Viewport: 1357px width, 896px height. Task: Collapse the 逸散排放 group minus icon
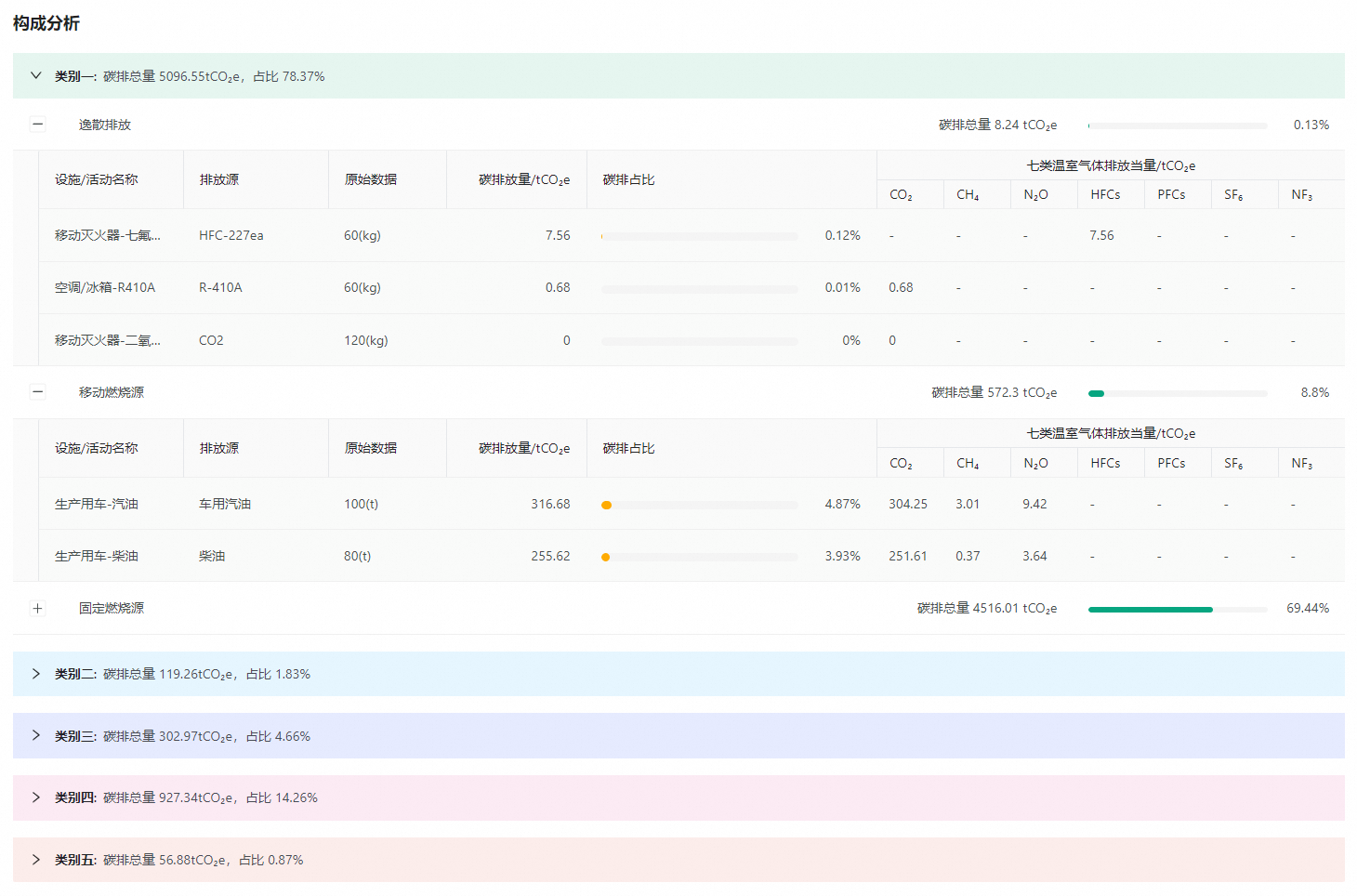click(38, 124)
